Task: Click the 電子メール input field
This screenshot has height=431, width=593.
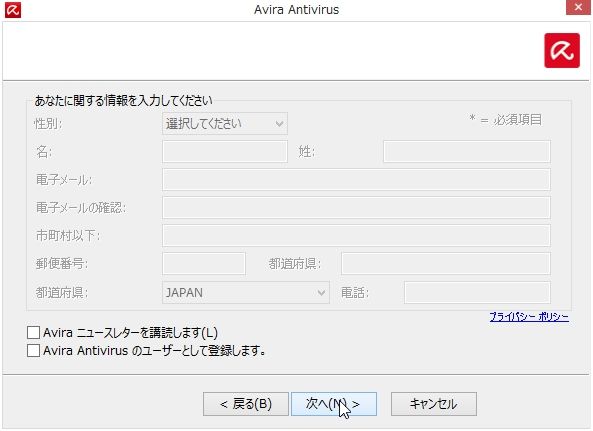Action: [356, 180]
